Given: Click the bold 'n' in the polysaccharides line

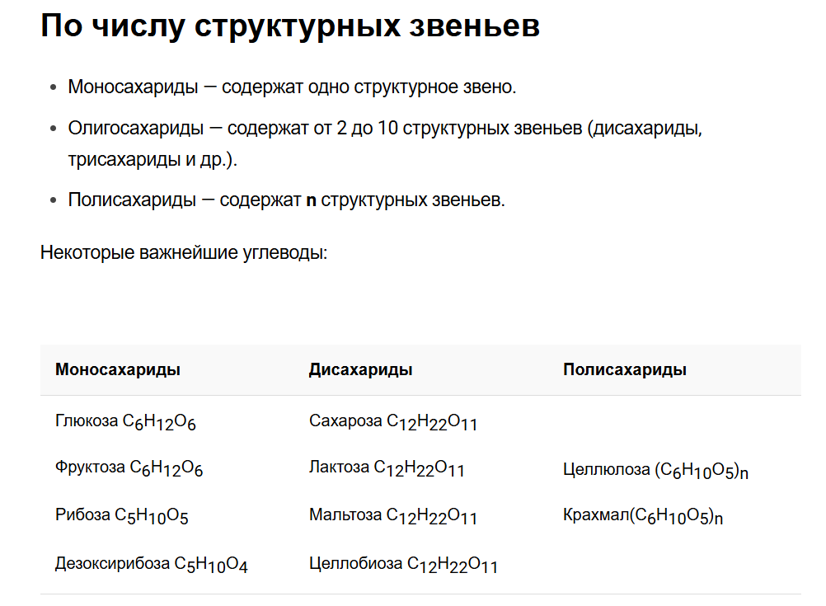Looking at the screenshot, I should pyautogui.click(x=311, y=201).
